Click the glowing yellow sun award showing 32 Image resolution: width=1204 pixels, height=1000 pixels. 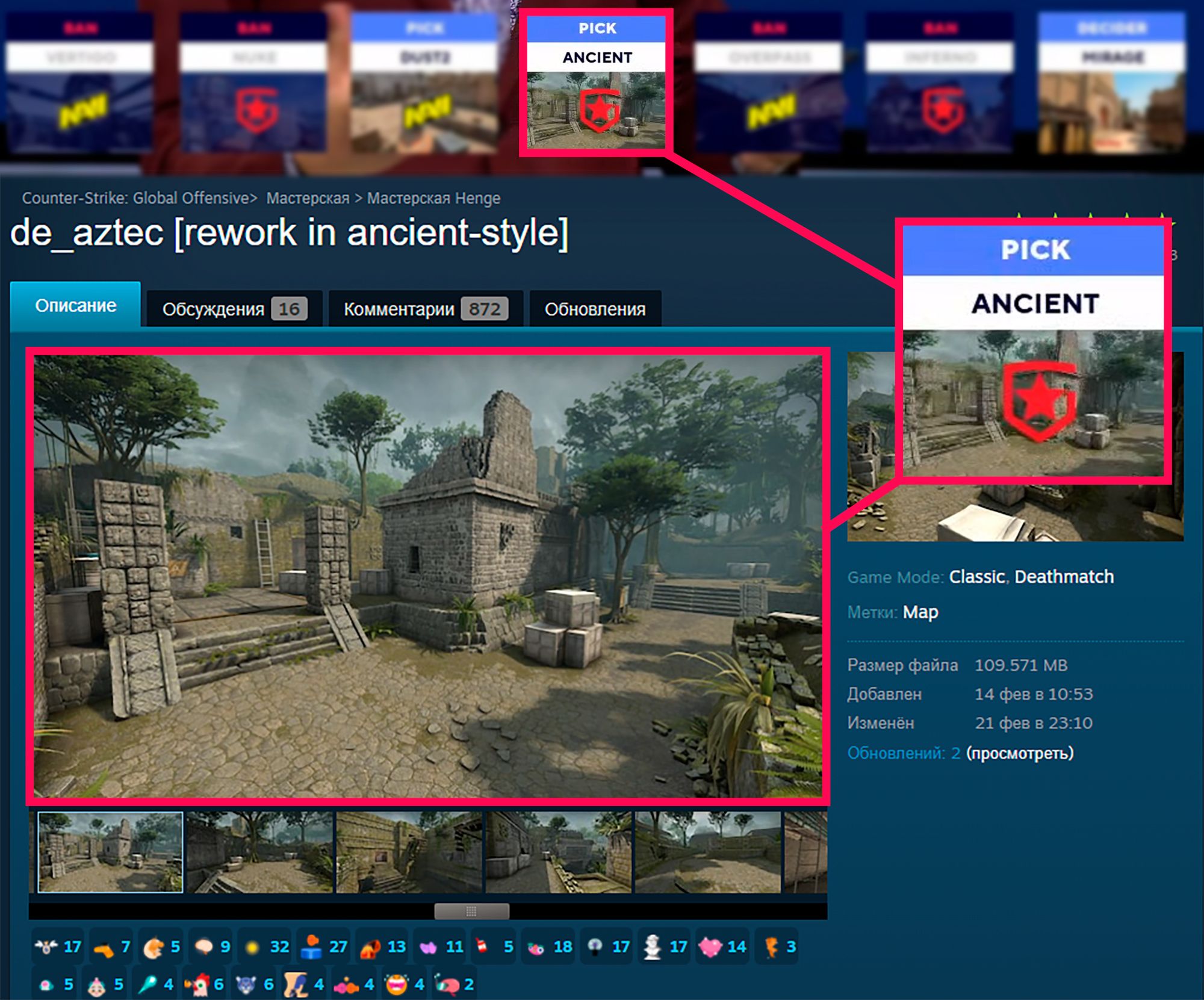click(266, 947)
